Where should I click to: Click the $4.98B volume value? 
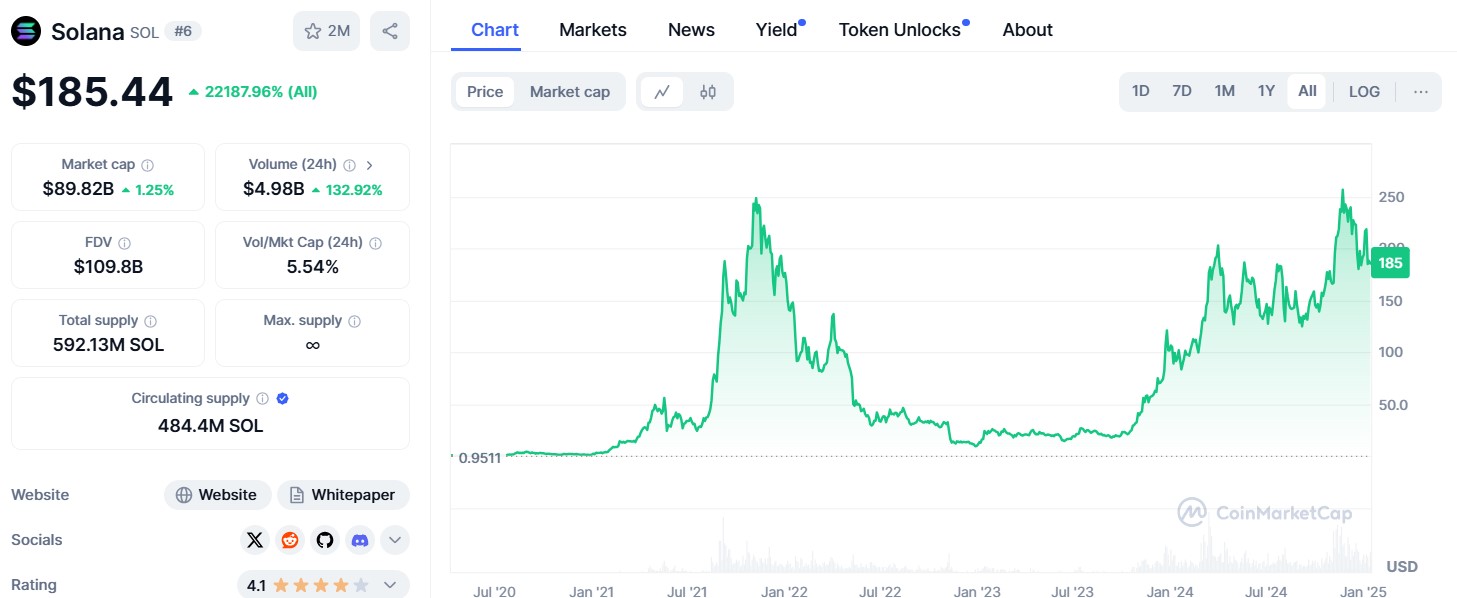[273, 189]
